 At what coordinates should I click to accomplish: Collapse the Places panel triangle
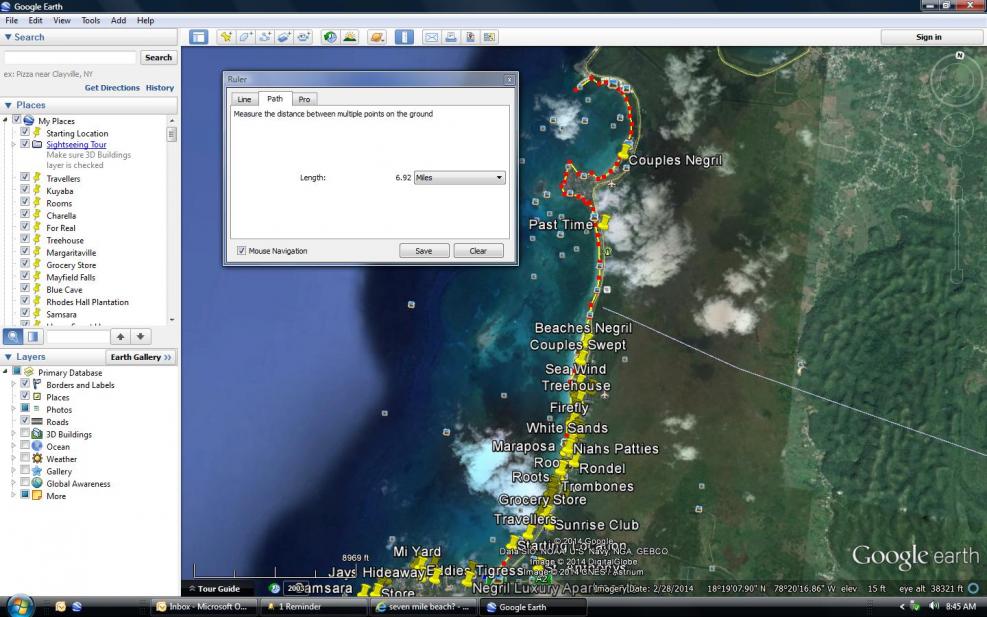click(x=8, y=105)
